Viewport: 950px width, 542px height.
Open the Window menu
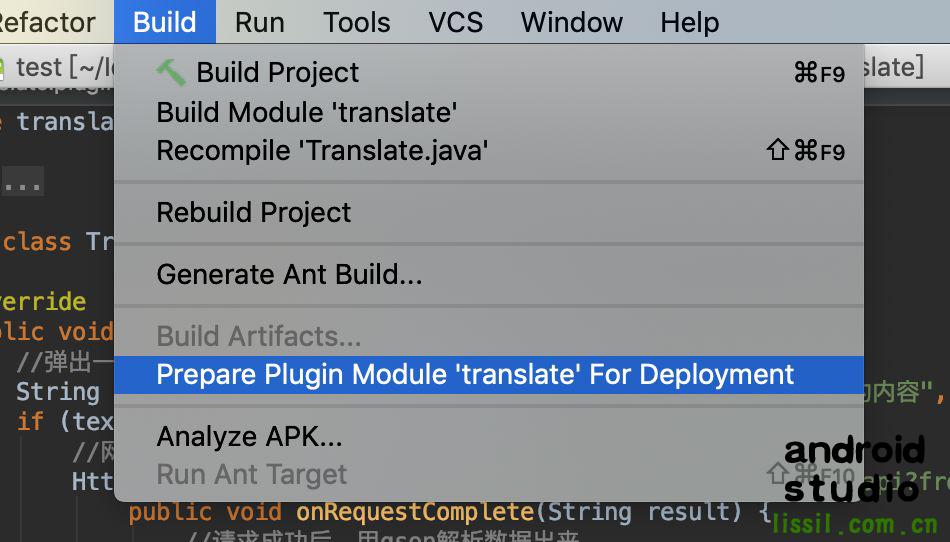point(571,22)
